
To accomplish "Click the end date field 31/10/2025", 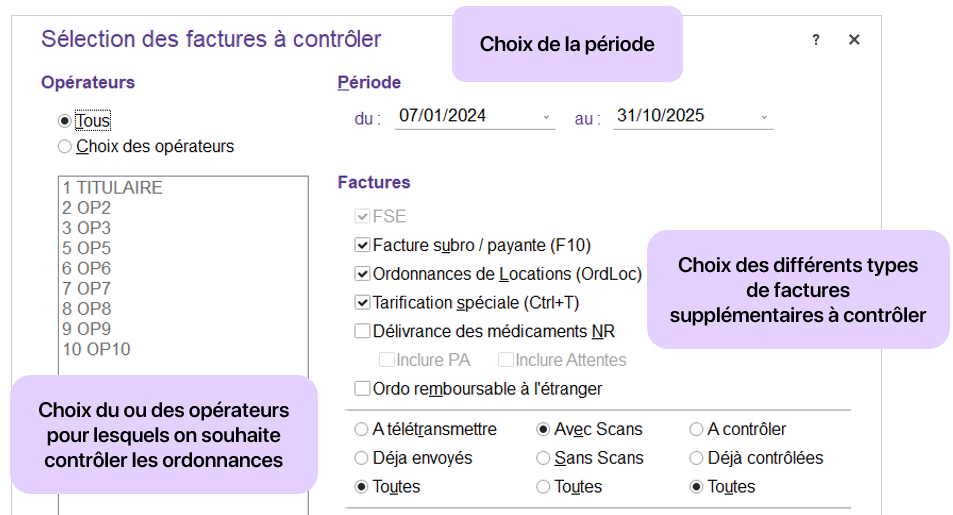I will click(661, 116).
